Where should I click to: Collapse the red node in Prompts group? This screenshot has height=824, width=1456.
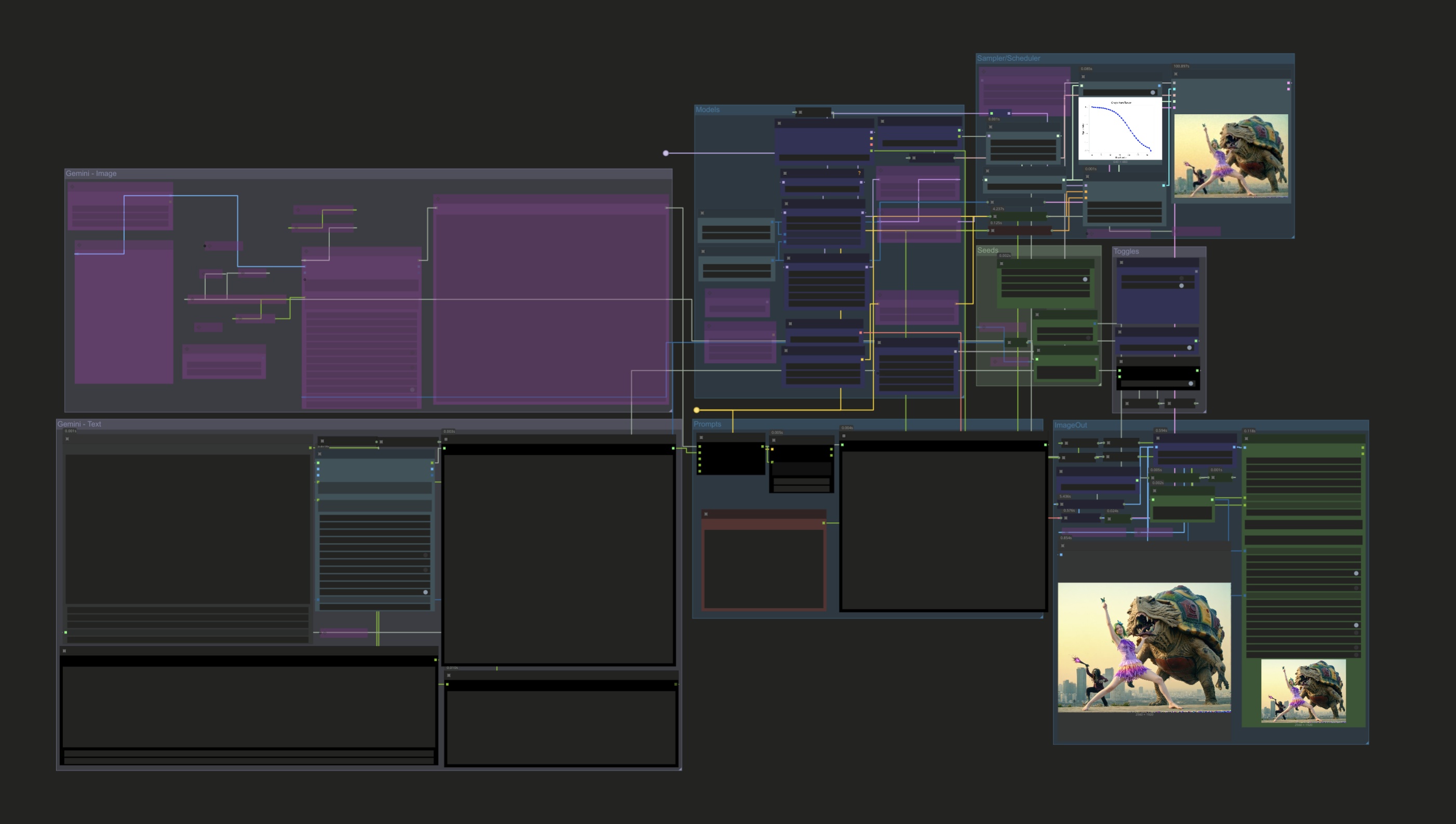pos(706,514)
